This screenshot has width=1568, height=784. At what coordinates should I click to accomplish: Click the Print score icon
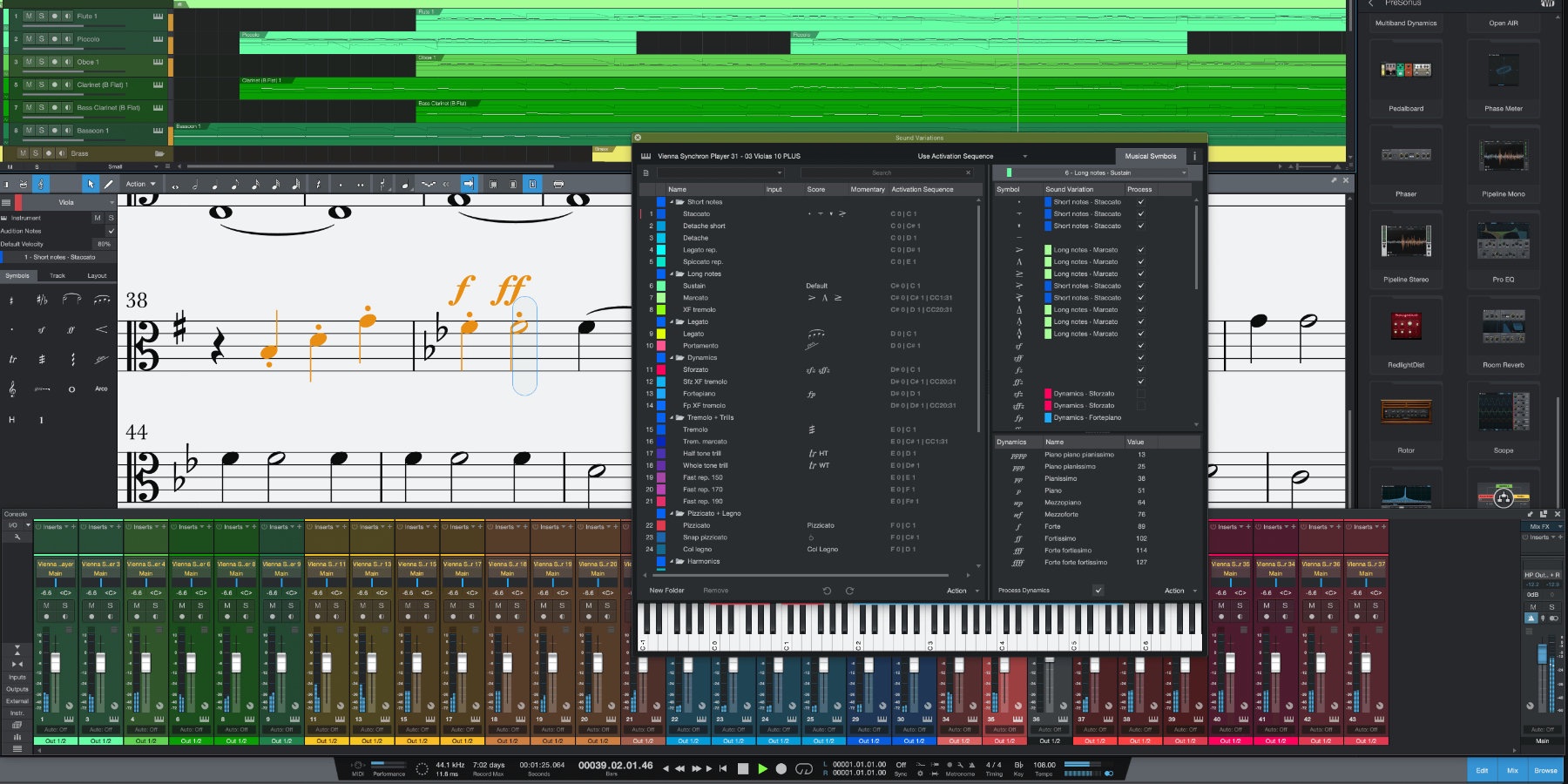[x=558, y=184]
